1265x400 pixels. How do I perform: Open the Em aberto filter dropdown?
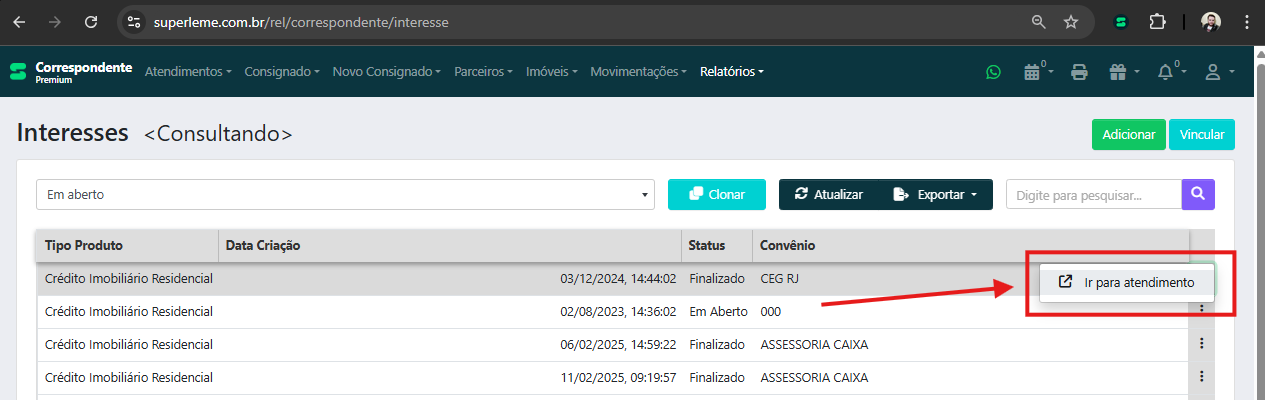coord(345,194)
